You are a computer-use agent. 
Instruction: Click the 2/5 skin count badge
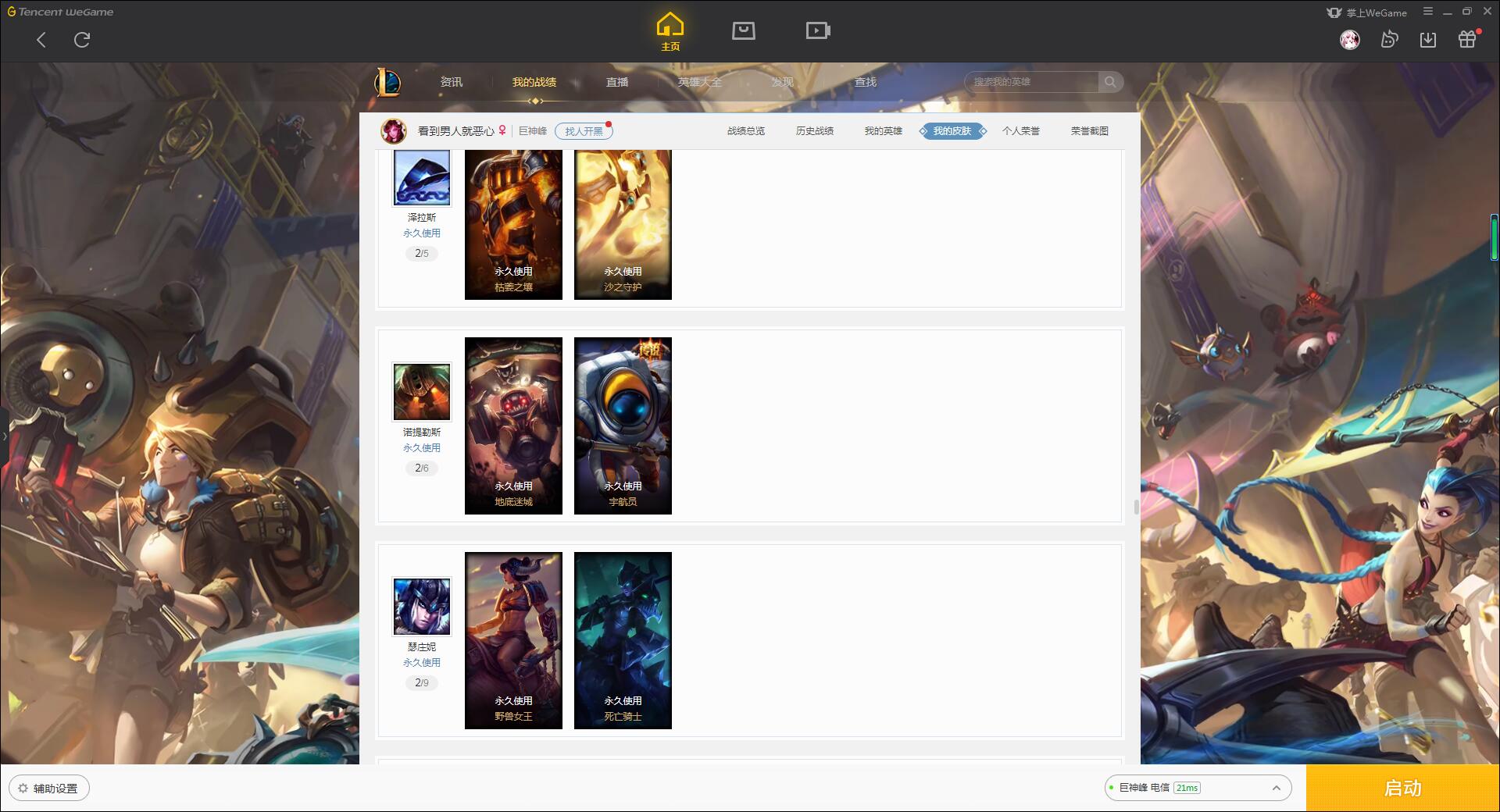tap(422, 254)
